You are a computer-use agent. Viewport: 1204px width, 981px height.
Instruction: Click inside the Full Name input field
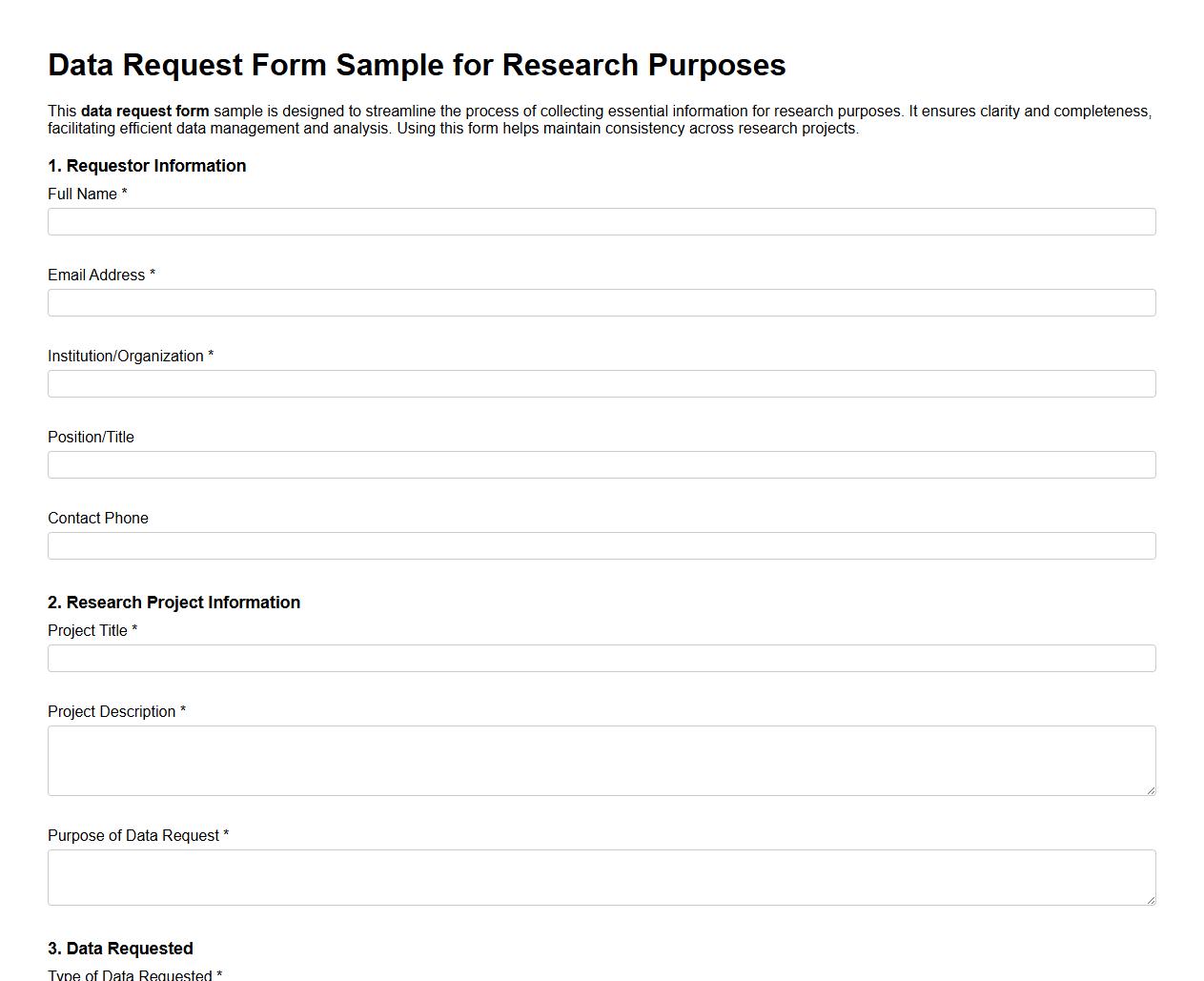click(x=601, y=221)
